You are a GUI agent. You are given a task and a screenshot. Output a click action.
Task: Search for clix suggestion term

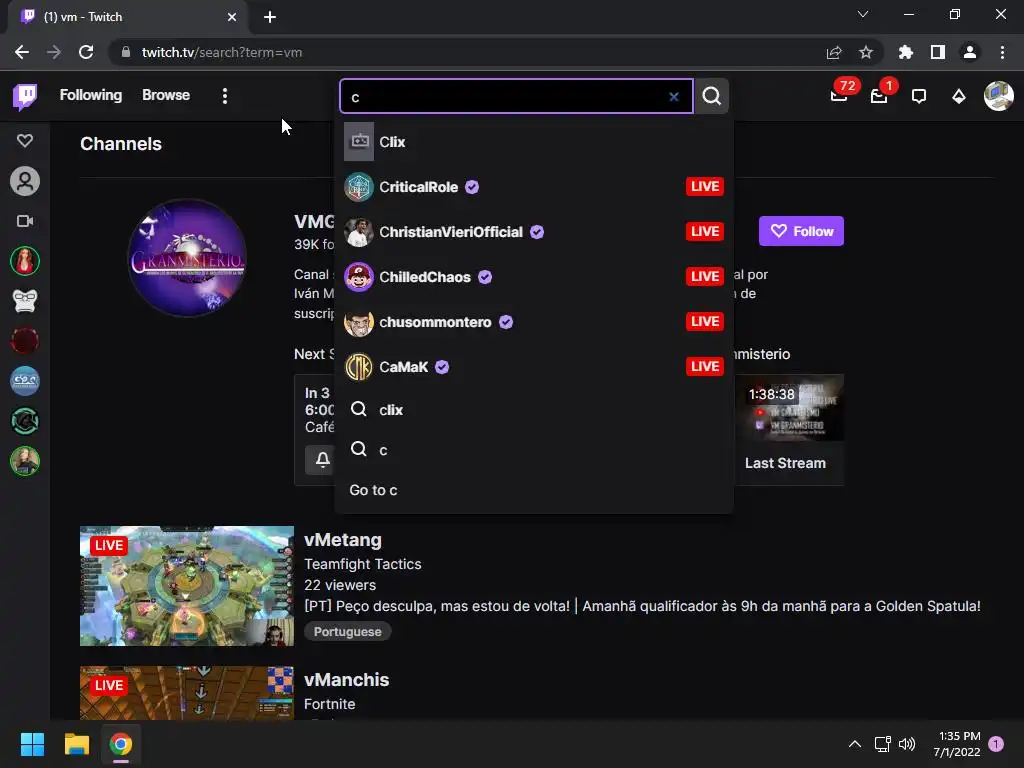pos(534,410)
